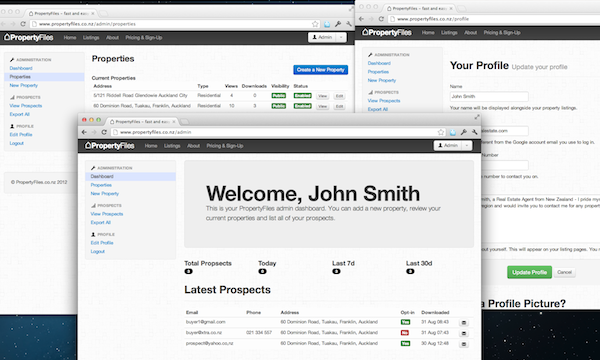The width and height of the screenshot is (600, 360).
Task: Open New Property in front window sidebar
Action: tap(104, 194)
